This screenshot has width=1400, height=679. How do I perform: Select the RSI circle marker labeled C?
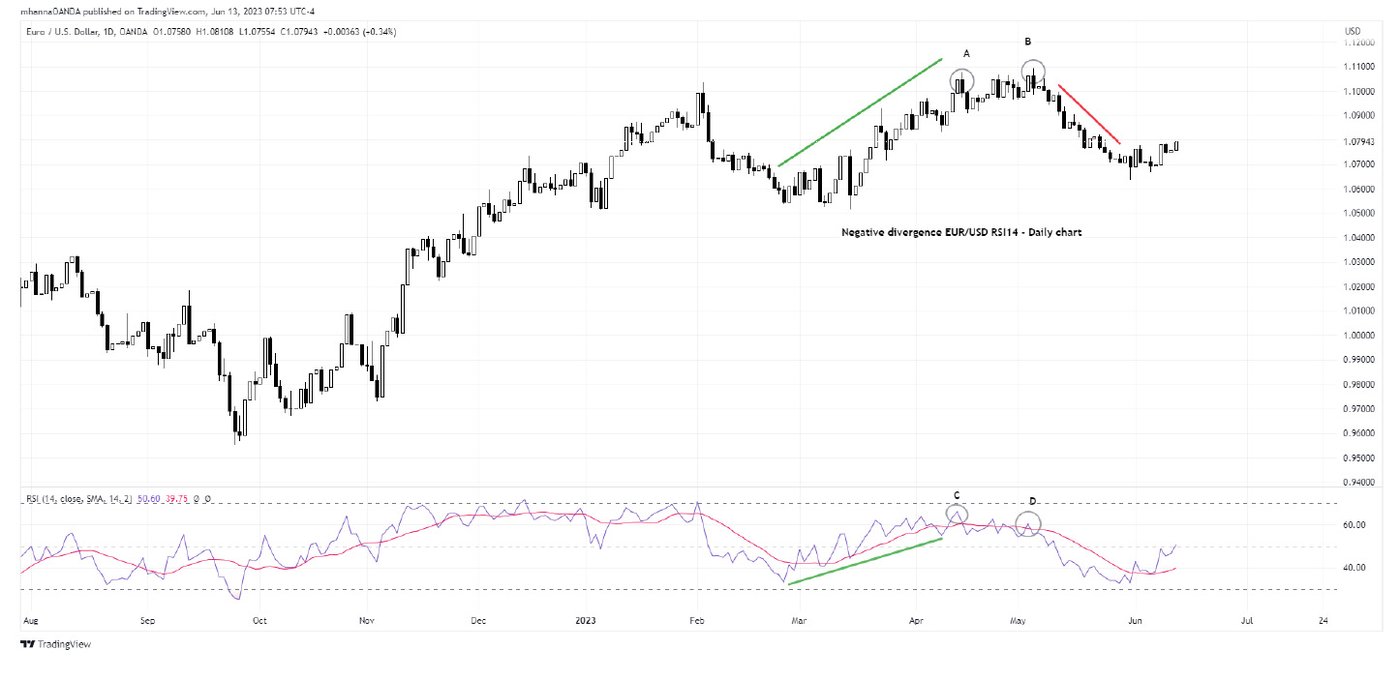point(957,516)
